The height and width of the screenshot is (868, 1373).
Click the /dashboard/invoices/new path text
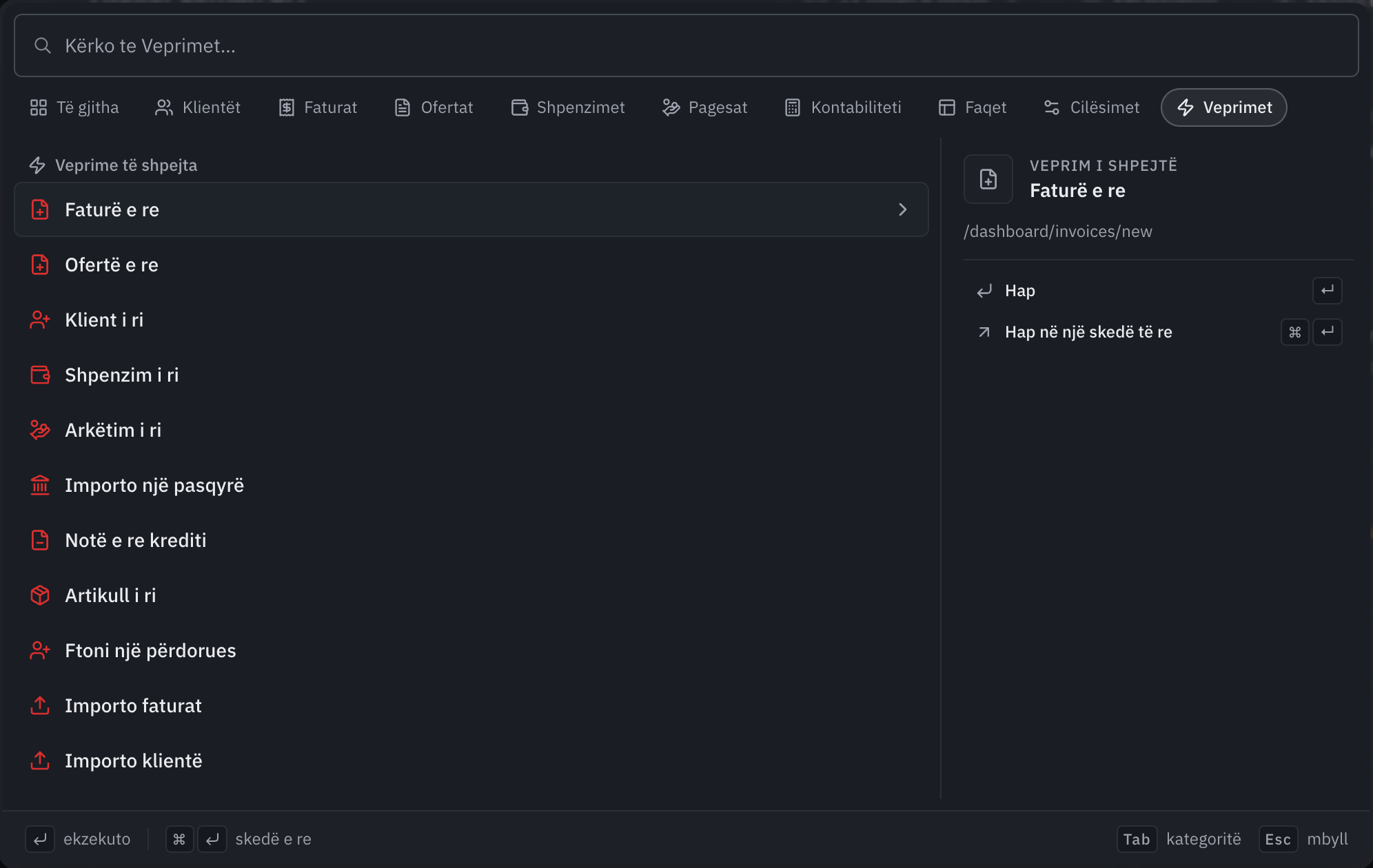click(x=1058, y=231)
